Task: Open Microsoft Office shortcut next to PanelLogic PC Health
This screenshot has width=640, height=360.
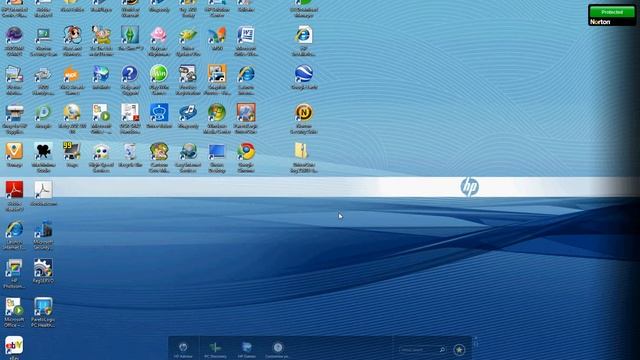Action: [x=14, y=307]
